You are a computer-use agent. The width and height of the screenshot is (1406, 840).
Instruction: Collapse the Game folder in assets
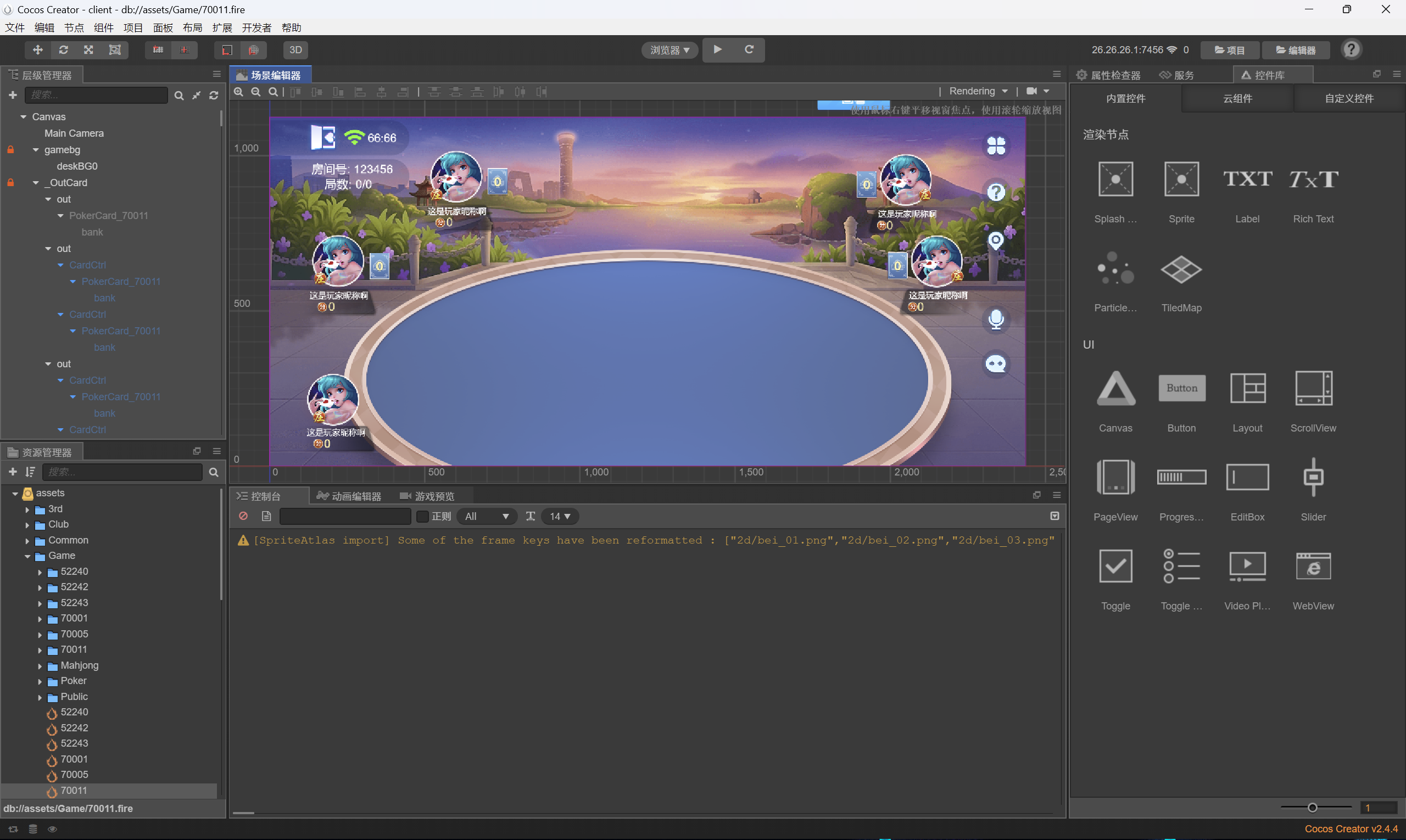(x=27, y=556)
